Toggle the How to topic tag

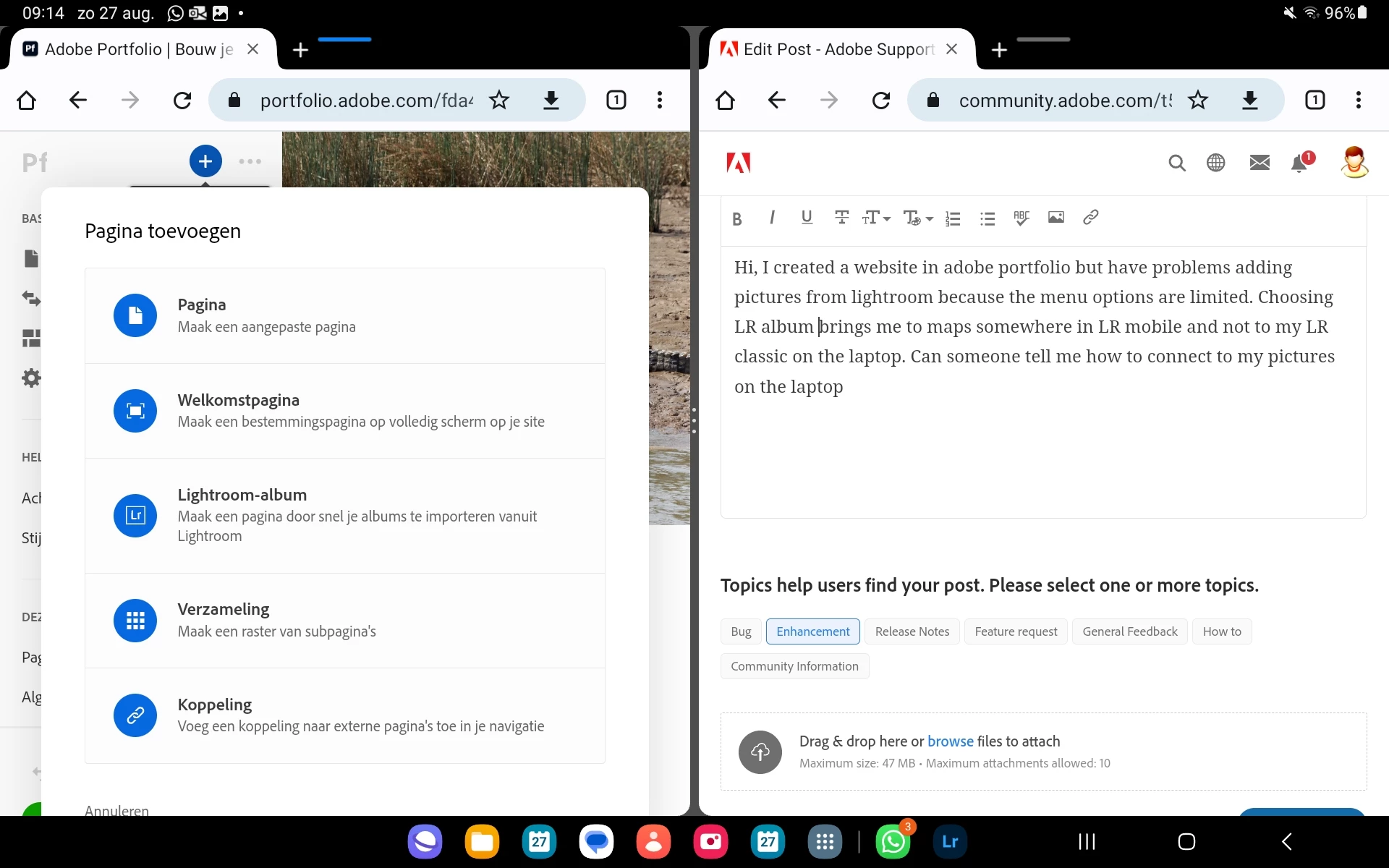1221,631
